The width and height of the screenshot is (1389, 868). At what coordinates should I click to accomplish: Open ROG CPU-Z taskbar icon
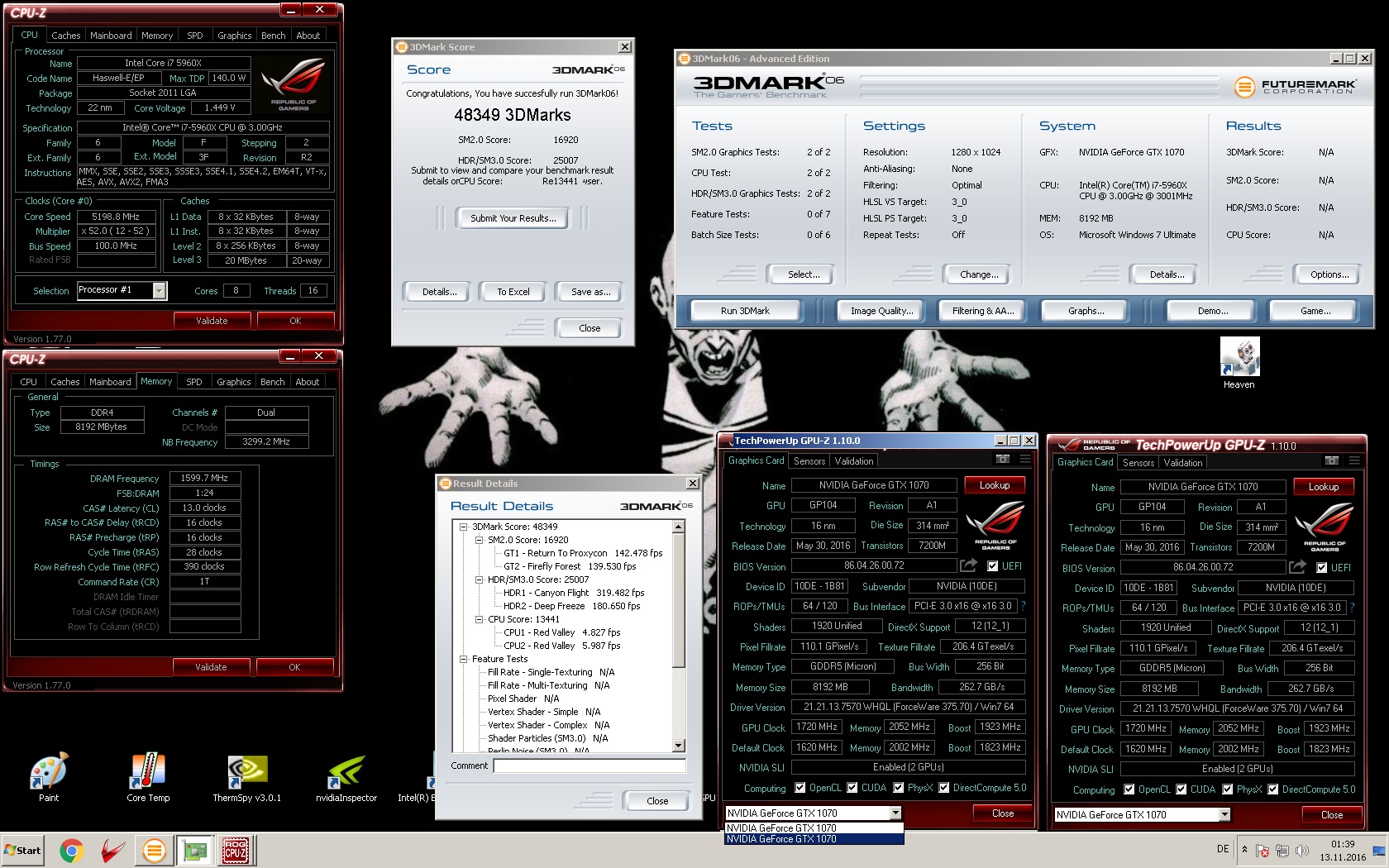click(236, 850)
